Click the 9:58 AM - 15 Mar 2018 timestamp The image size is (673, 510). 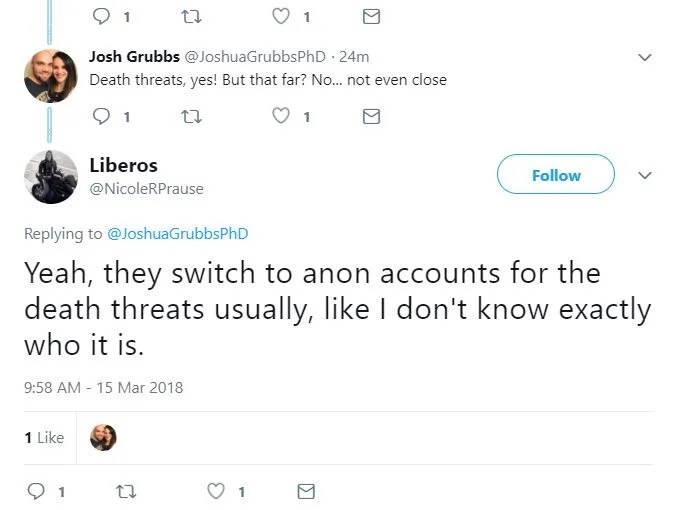103,387
